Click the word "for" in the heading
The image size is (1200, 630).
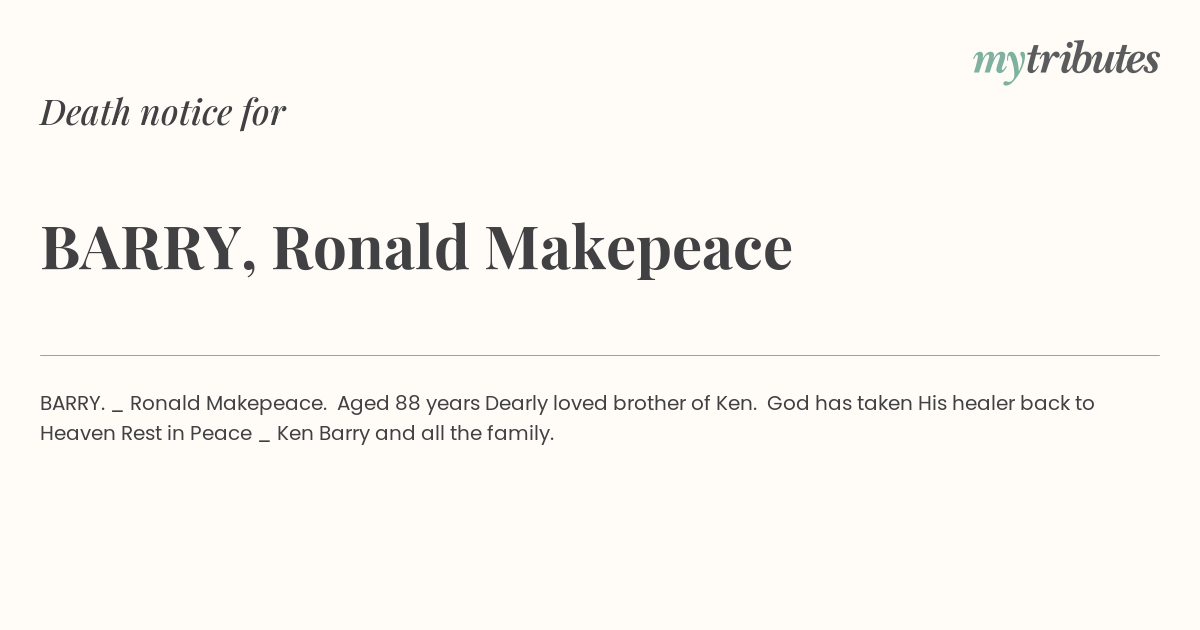click(x=264, y=113)
